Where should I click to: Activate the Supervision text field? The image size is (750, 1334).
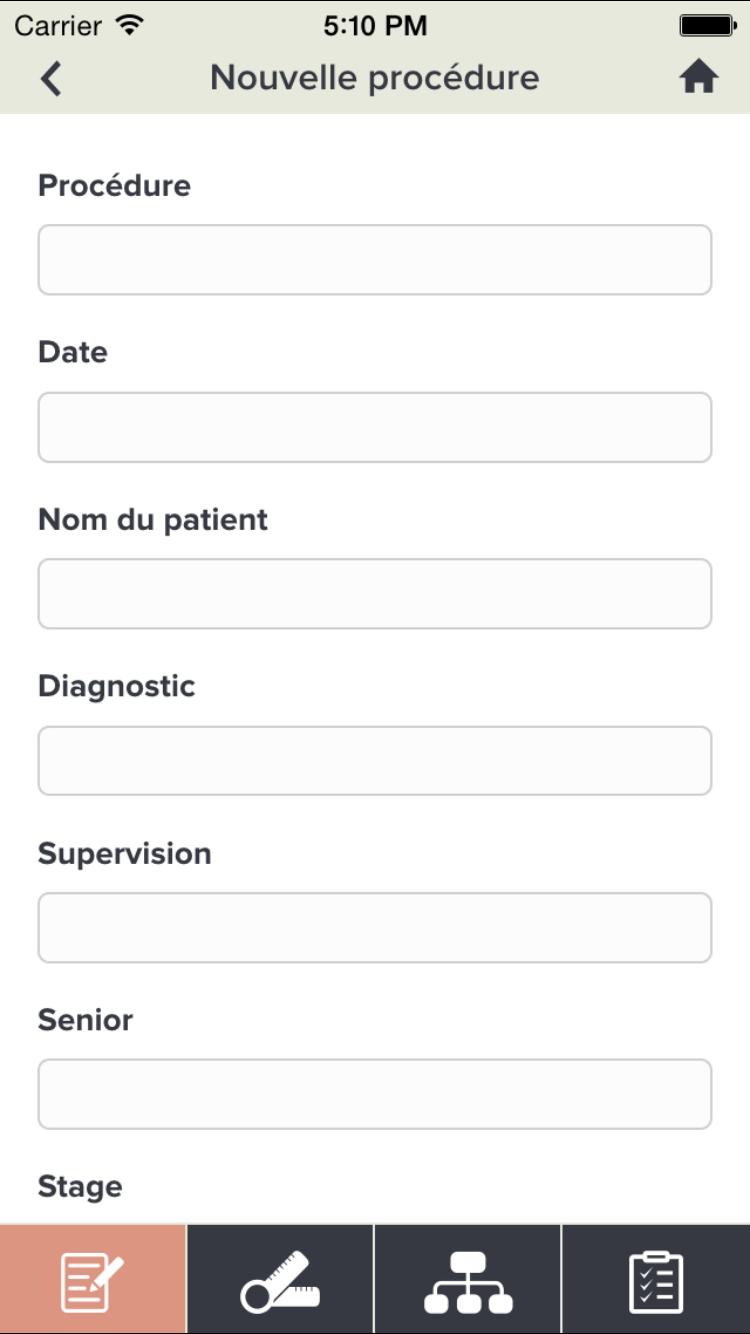(x=375, y=928)
